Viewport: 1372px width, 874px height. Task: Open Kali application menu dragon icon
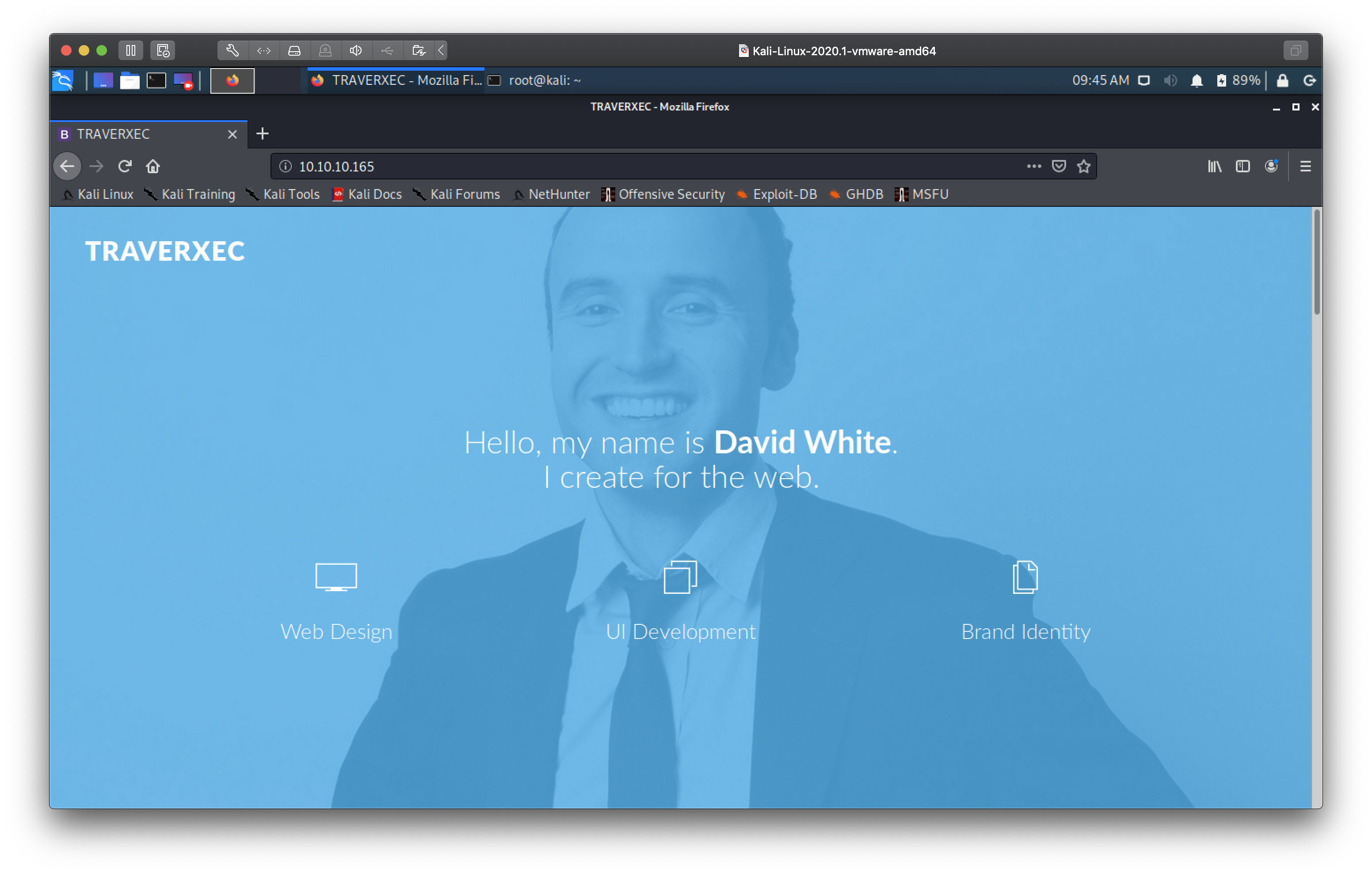pos(63,80)
